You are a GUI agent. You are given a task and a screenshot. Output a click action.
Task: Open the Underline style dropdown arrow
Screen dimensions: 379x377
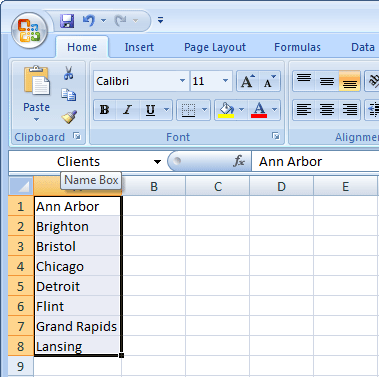(x=167, y=109)
